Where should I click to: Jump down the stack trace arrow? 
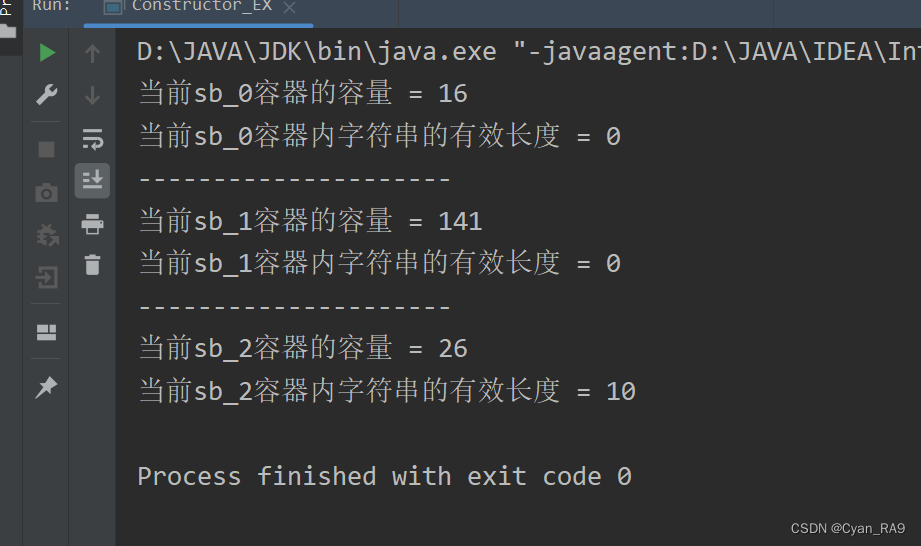click(92, 95)
